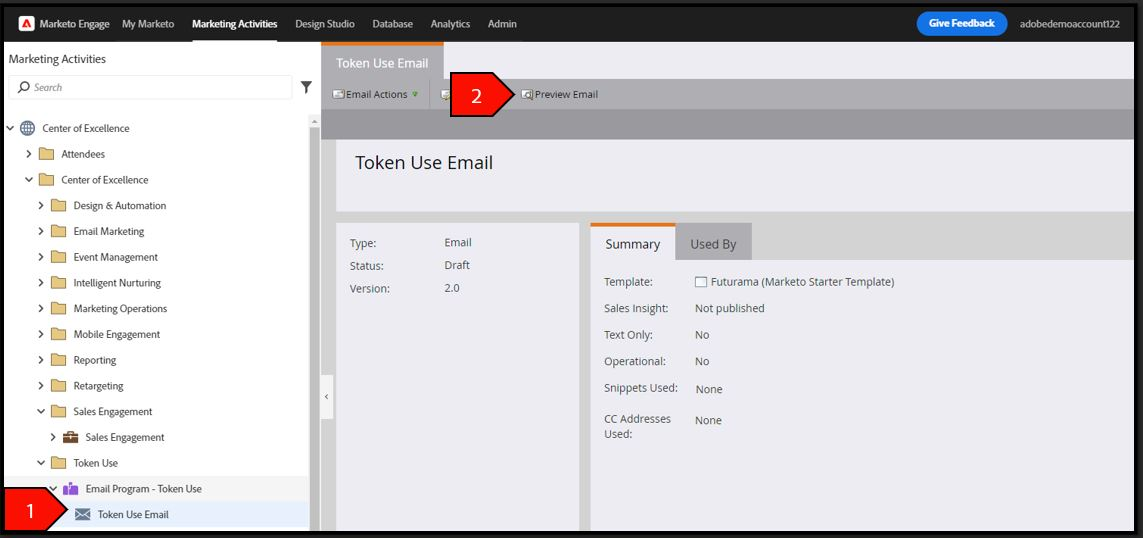Switch to the Used By tab
Viewport: 1143px width, 538px height.
713,243
